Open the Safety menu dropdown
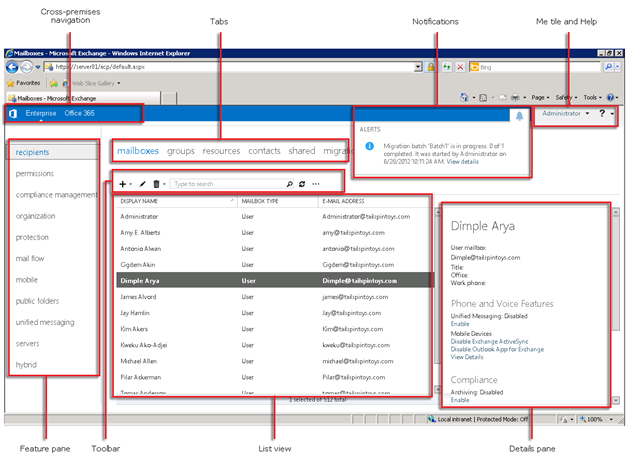The width and height of the screenshot is (628, 470). coord(566,97)
